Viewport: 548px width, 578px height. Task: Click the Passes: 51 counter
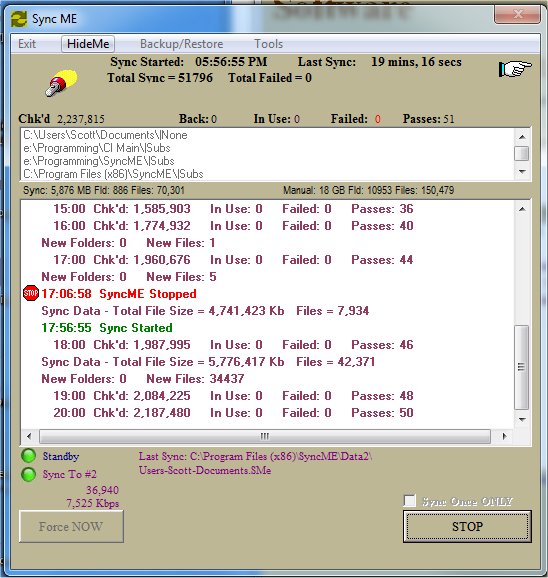(x=429, y=119)
